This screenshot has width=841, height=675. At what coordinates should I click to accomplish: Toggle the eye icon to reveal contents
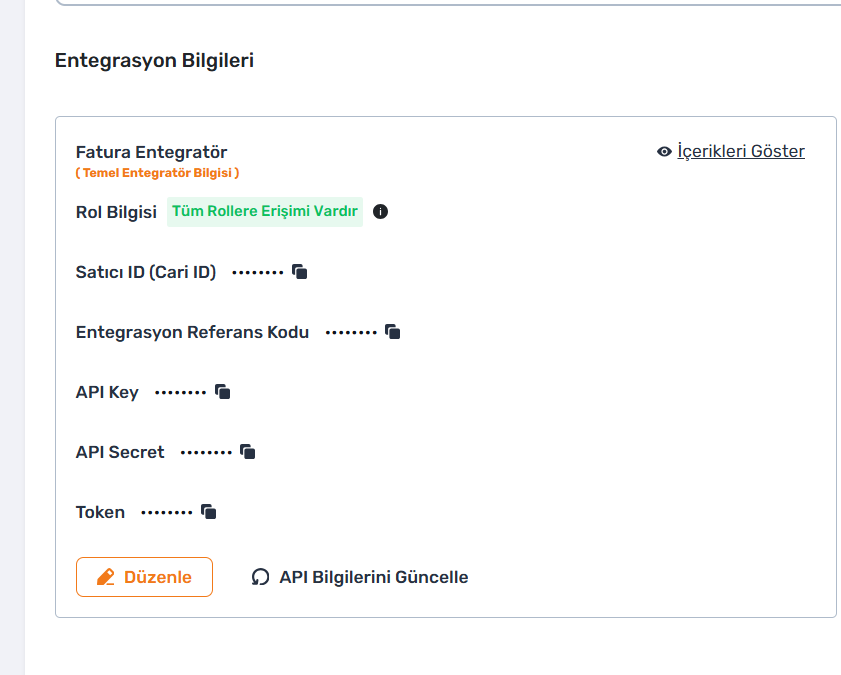pyautogui.click(x=664, y=152)
